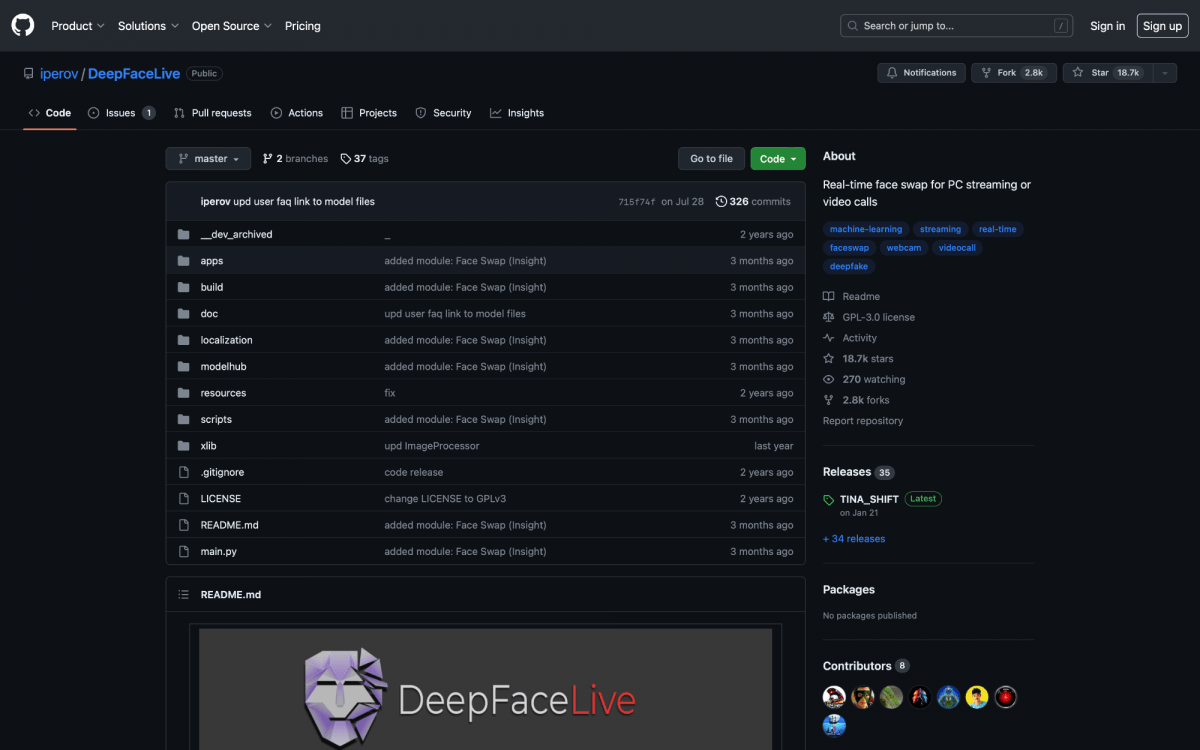This screenshot has width=1200, height=750.
Task: Click the README.md file icon
Action: tap(183, 524)
